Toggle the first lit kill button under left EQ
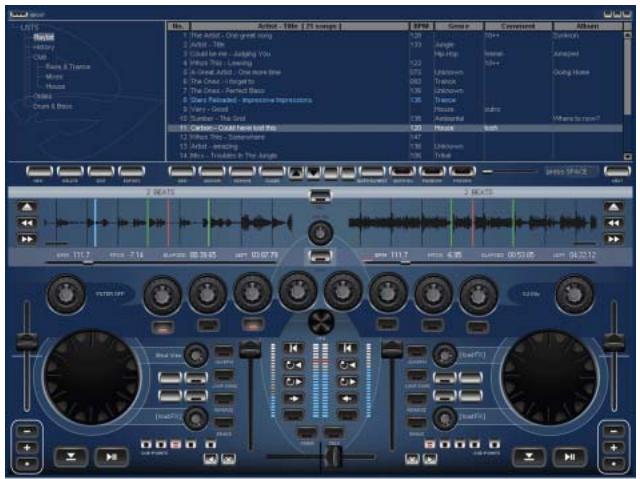Screen dimensions: 640x479 (x=163, y=326)
